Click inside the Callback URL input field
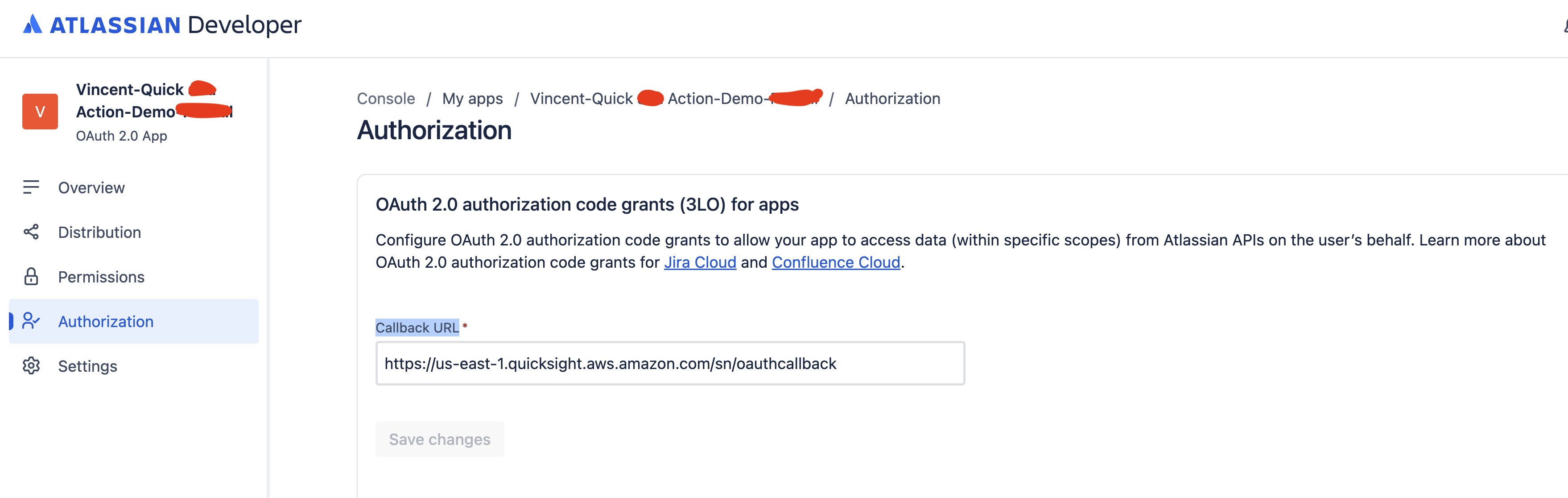The height and width of the screenshot is (498, 1568). [x=669, y=364]
